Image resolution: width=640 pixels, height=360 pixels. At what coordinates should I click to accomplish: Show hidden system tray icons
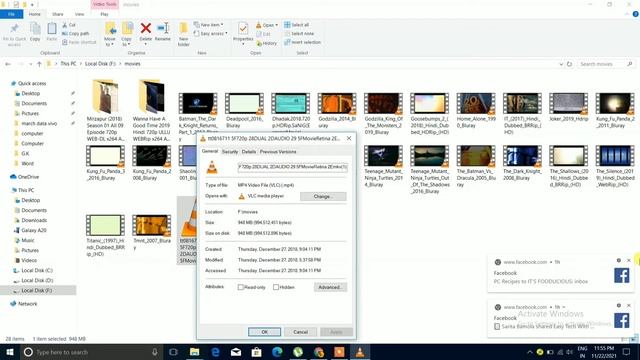coord(529,352)
